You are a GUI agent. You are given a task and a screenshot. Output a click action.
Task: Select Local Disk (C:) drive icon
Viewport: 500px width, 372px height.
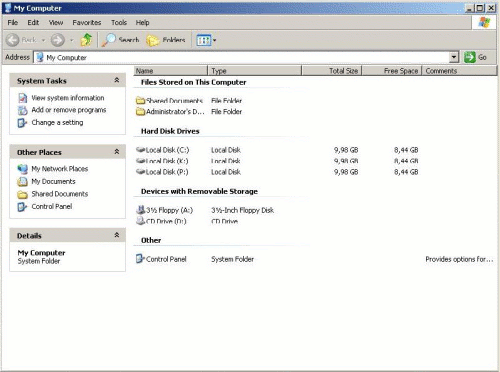(140, 150)
